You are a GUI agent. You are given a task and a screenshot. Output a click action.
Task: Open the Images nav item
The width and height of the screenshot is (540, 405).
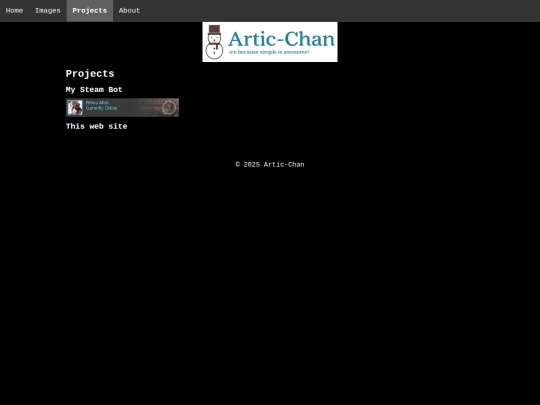point(48,11)
